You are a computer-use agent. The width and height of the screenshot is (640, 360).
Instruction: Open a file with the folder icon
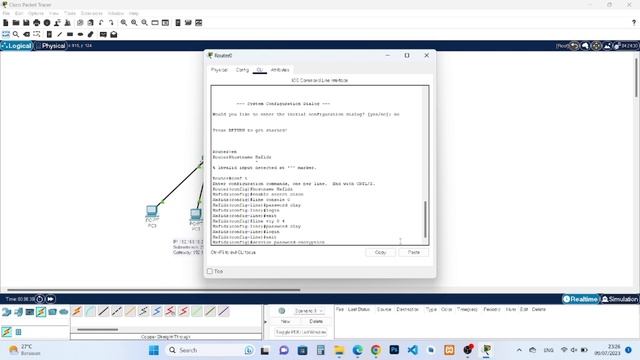16,23
